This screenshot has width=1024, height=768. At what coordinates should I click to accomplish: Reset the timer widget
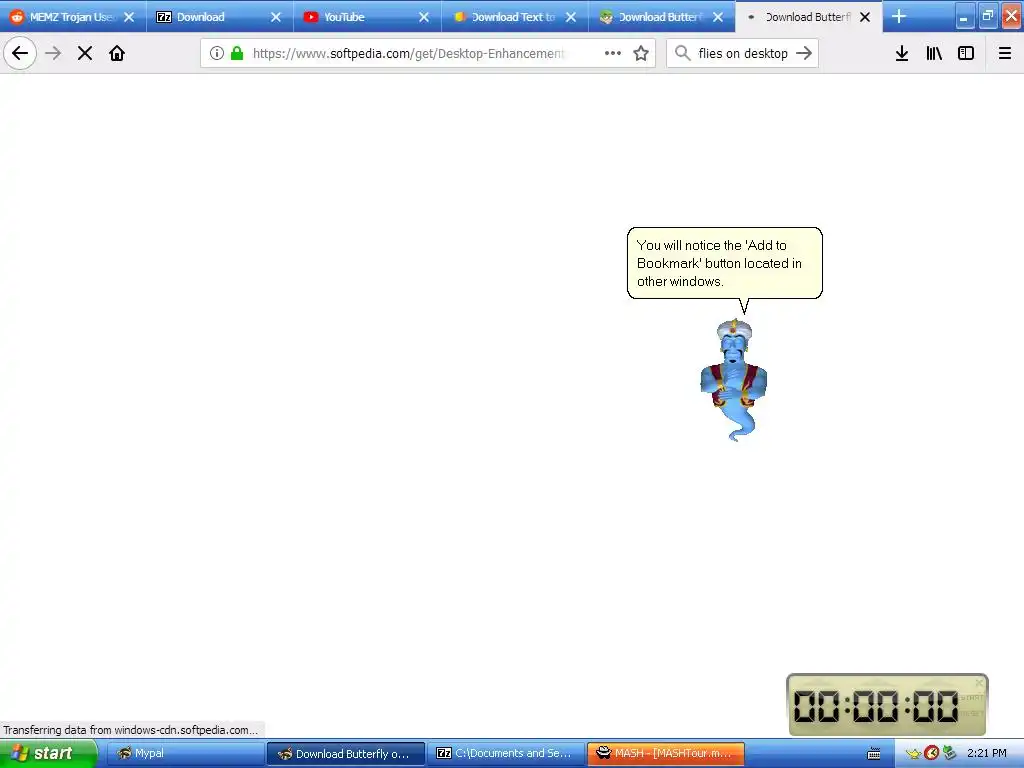(x=972, y=713)
